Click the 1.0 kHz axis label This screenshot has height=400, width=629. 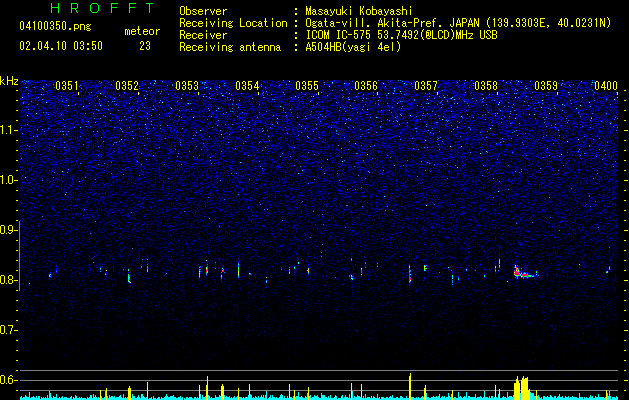pos(8,180)
